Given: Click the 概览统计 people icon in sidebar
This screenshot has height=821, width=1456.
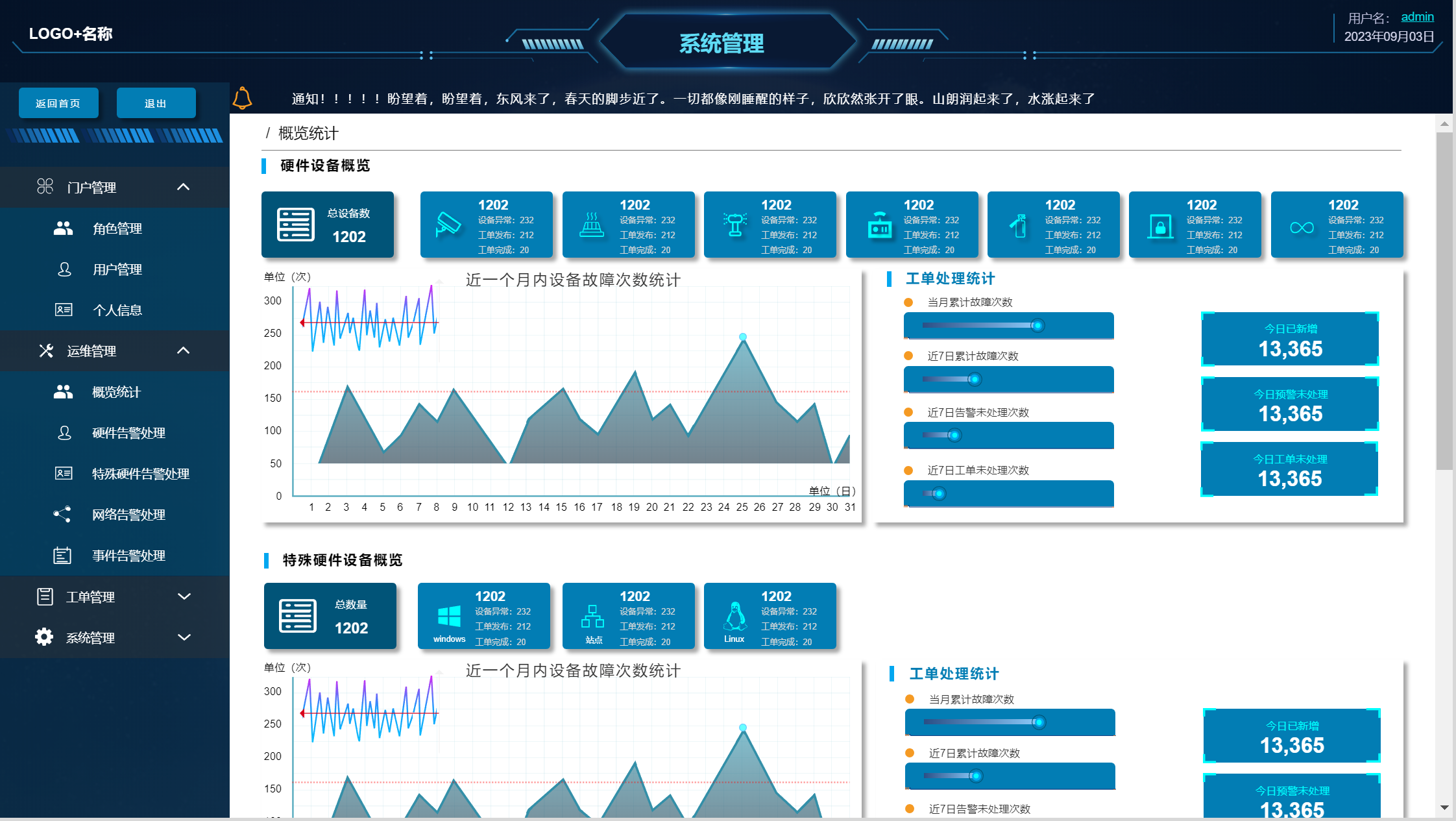Looking at the screenshot, I should (x=63, y=392).
